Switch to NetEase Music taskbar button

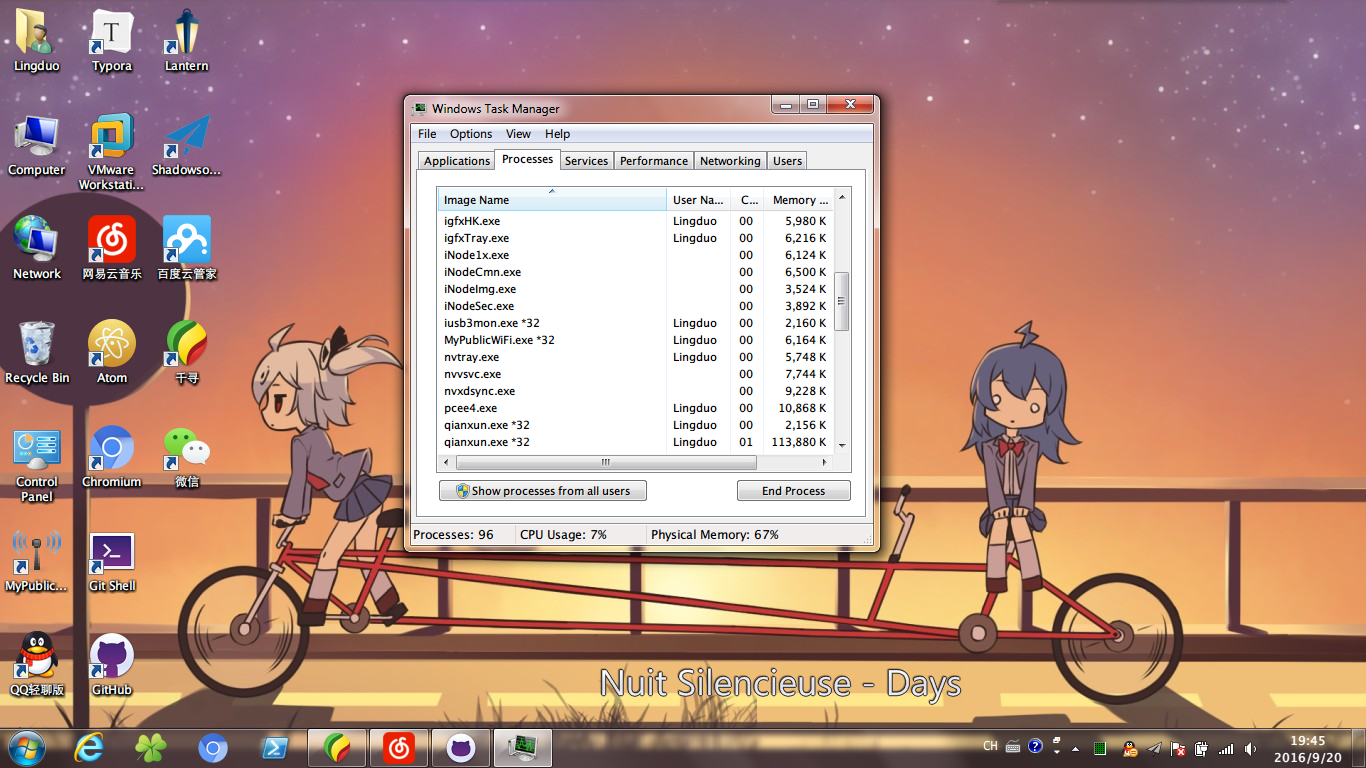399,748
